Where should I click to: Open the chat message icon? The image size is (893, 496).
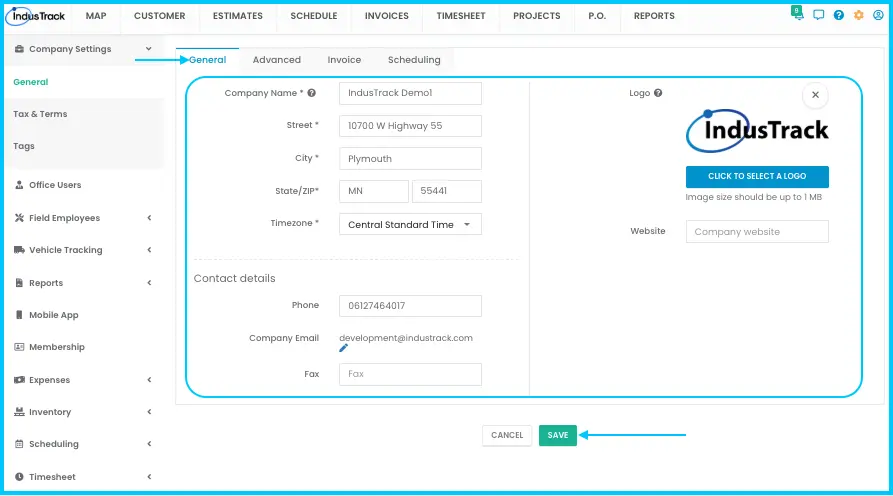[818, 15]
